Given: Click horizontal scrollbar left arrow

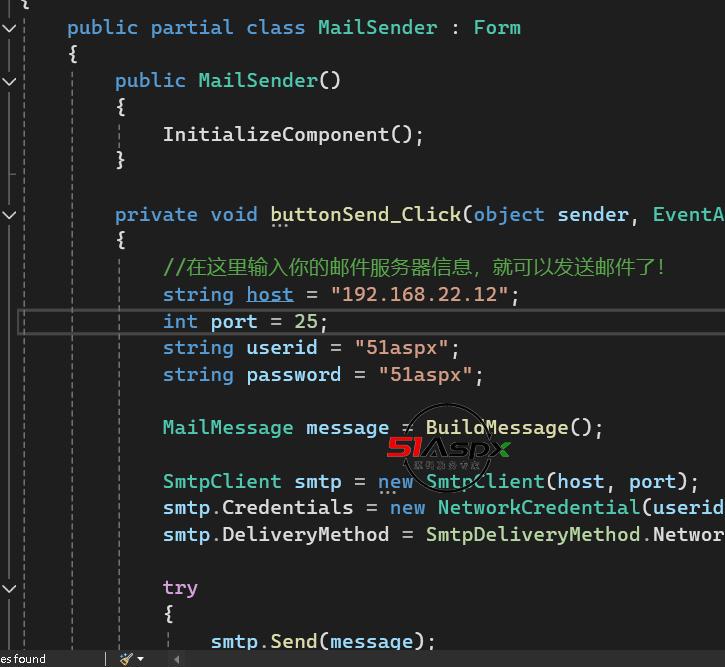Looking at the screenshot, I should click(176, 659).
